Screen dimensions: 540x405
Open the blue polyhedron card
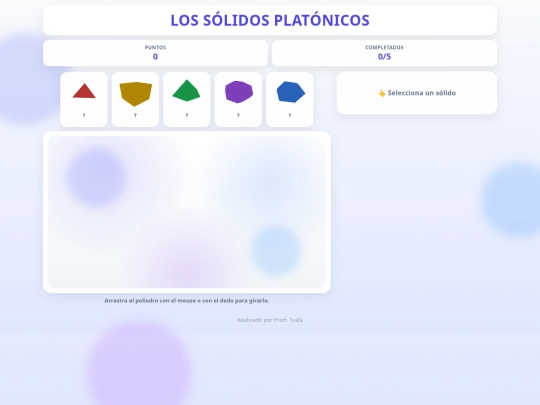[290, 100]
